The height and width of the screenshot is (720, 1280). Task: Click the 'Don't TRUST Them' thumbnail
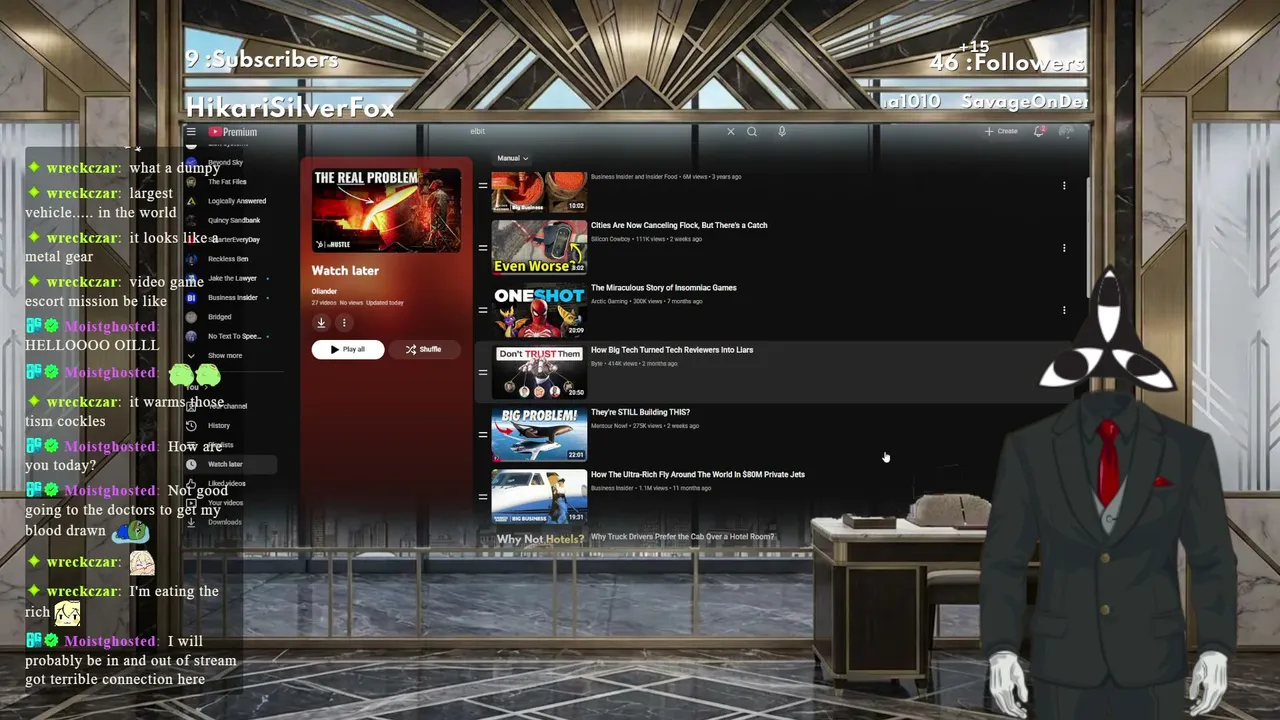[x=539, y=372]
